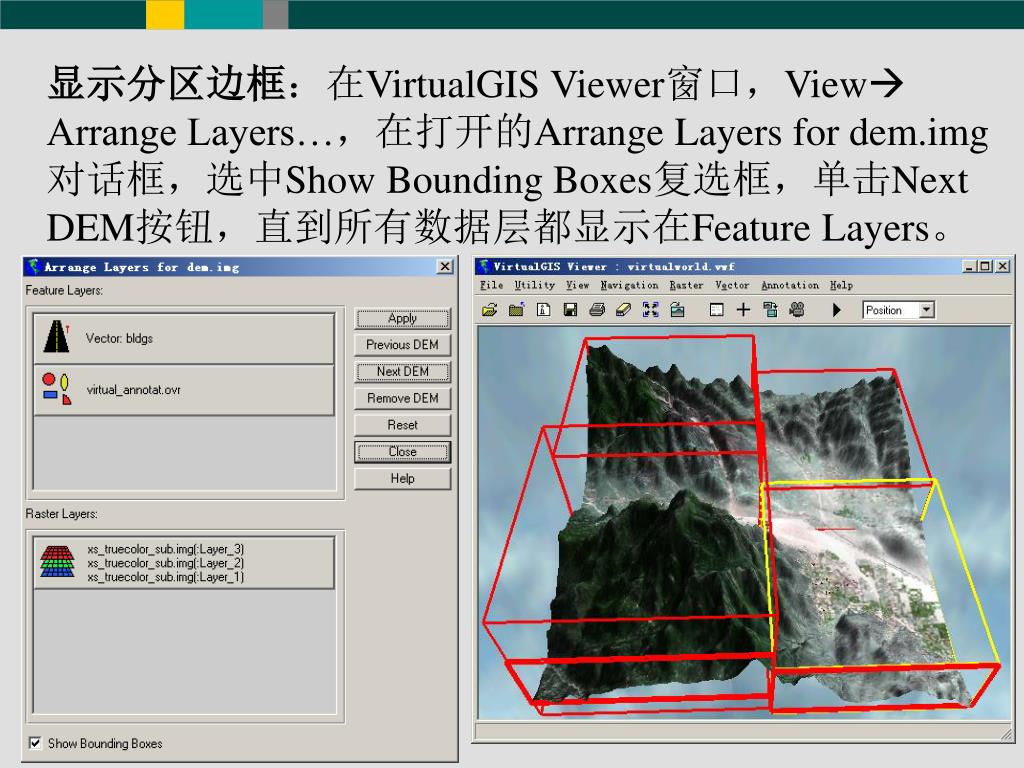Open the Annotation menu
Viewport: 1024px width, 768px height.
click(x=790, y=285)
